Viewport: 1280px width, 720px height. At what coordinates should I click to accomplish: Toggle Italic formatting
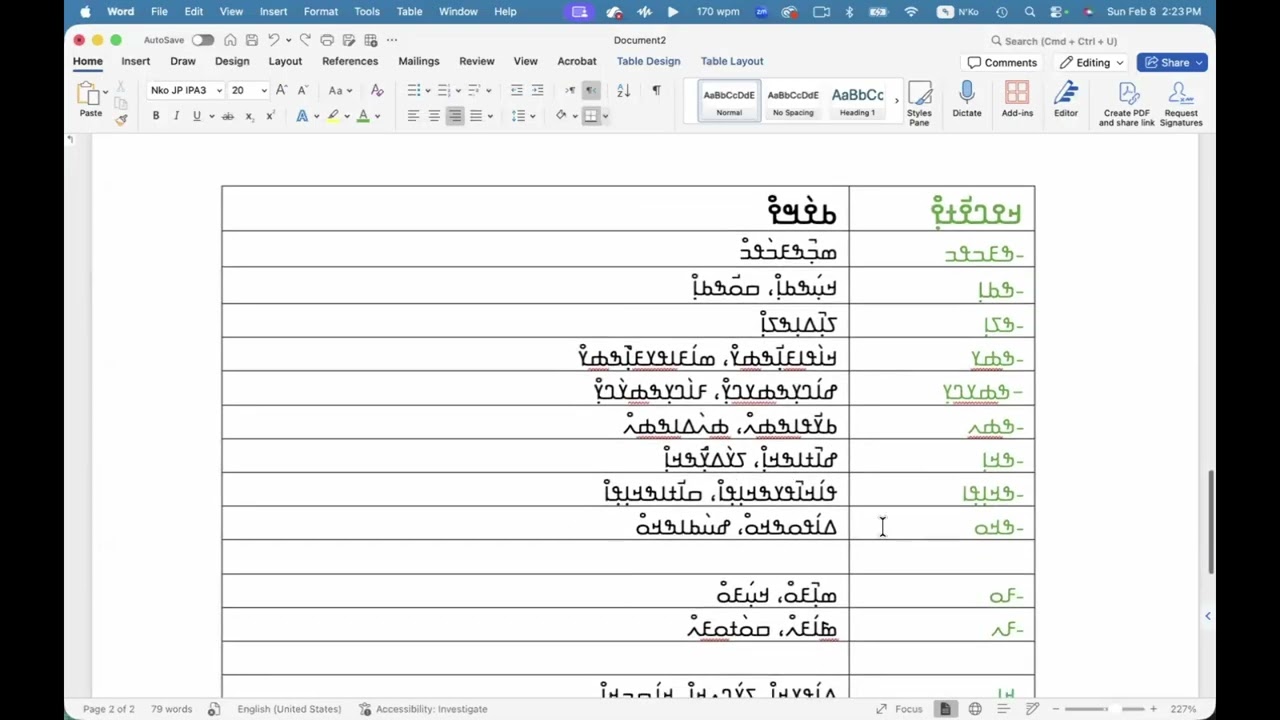176,116
